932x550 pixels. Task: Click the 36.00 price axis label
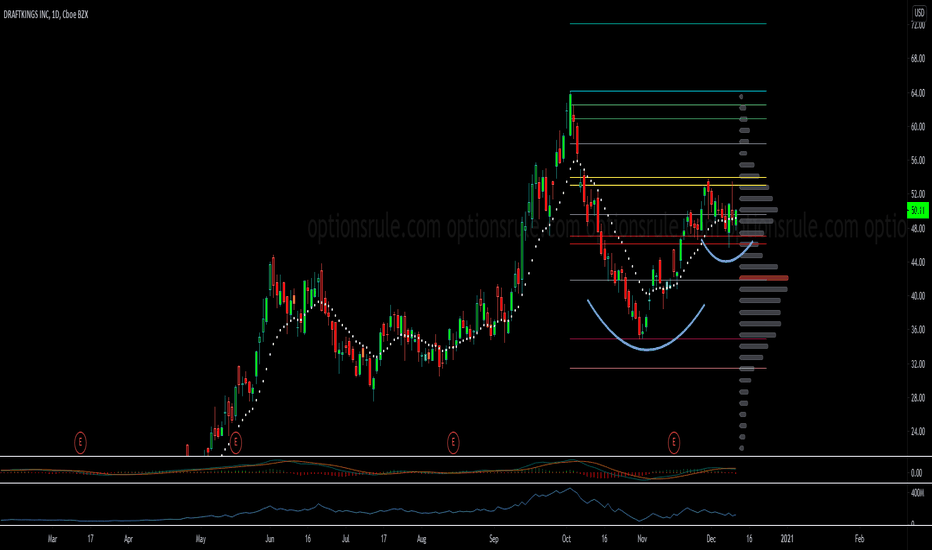click(918, 330)
